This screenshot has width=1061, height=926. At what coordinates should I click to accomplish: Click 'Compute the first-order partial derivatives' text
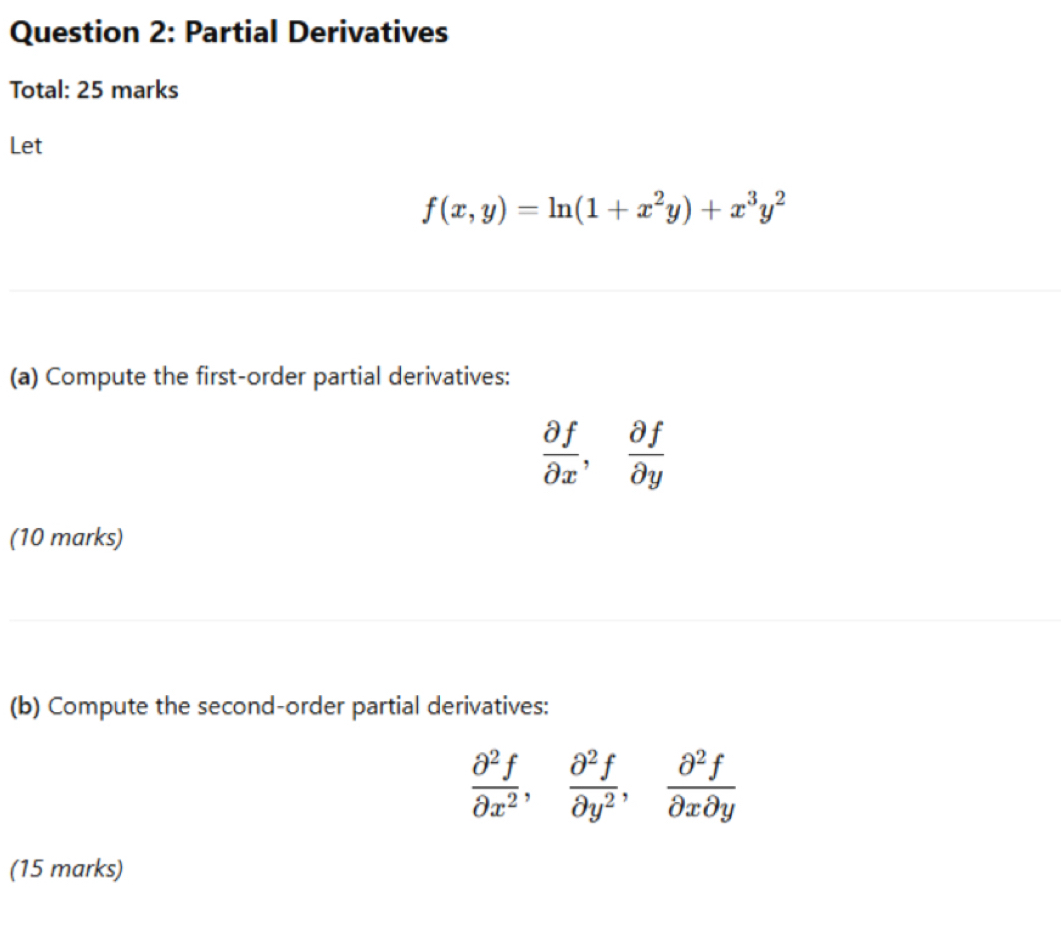click(277, 376)
